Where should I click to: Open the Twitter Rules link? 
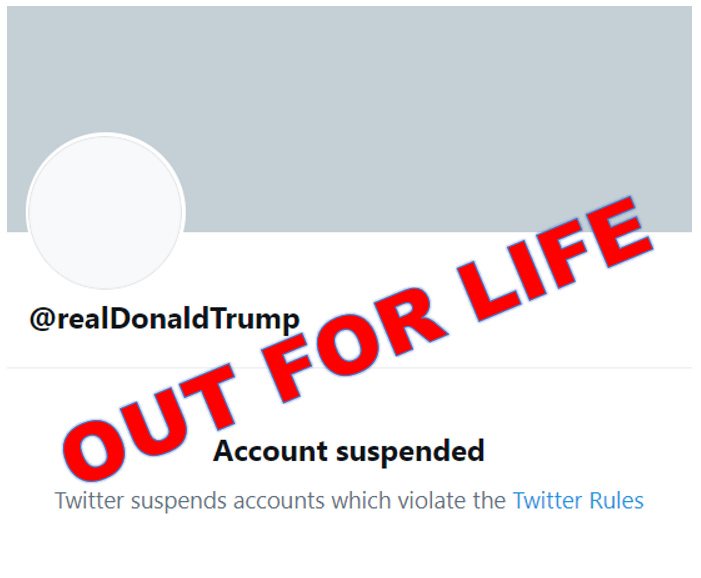click(x=578, y=500)
